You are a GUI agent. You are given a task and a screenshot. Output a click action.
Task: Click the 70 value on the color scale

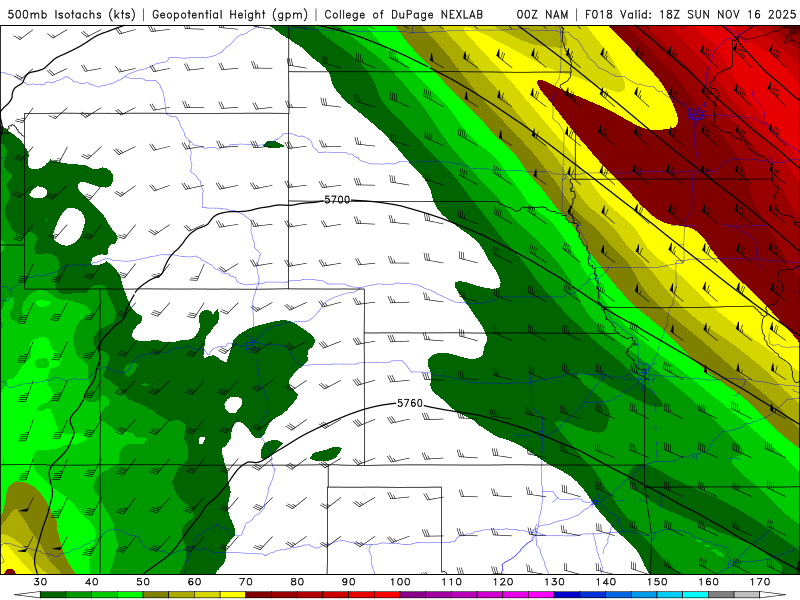(x=246, y=582)
